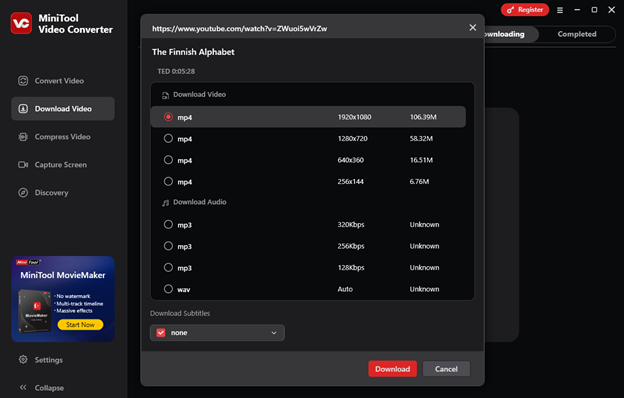624x398 pixels.
Task: Click the MovieMaker product box thumbnail
Action: point(35,311)
